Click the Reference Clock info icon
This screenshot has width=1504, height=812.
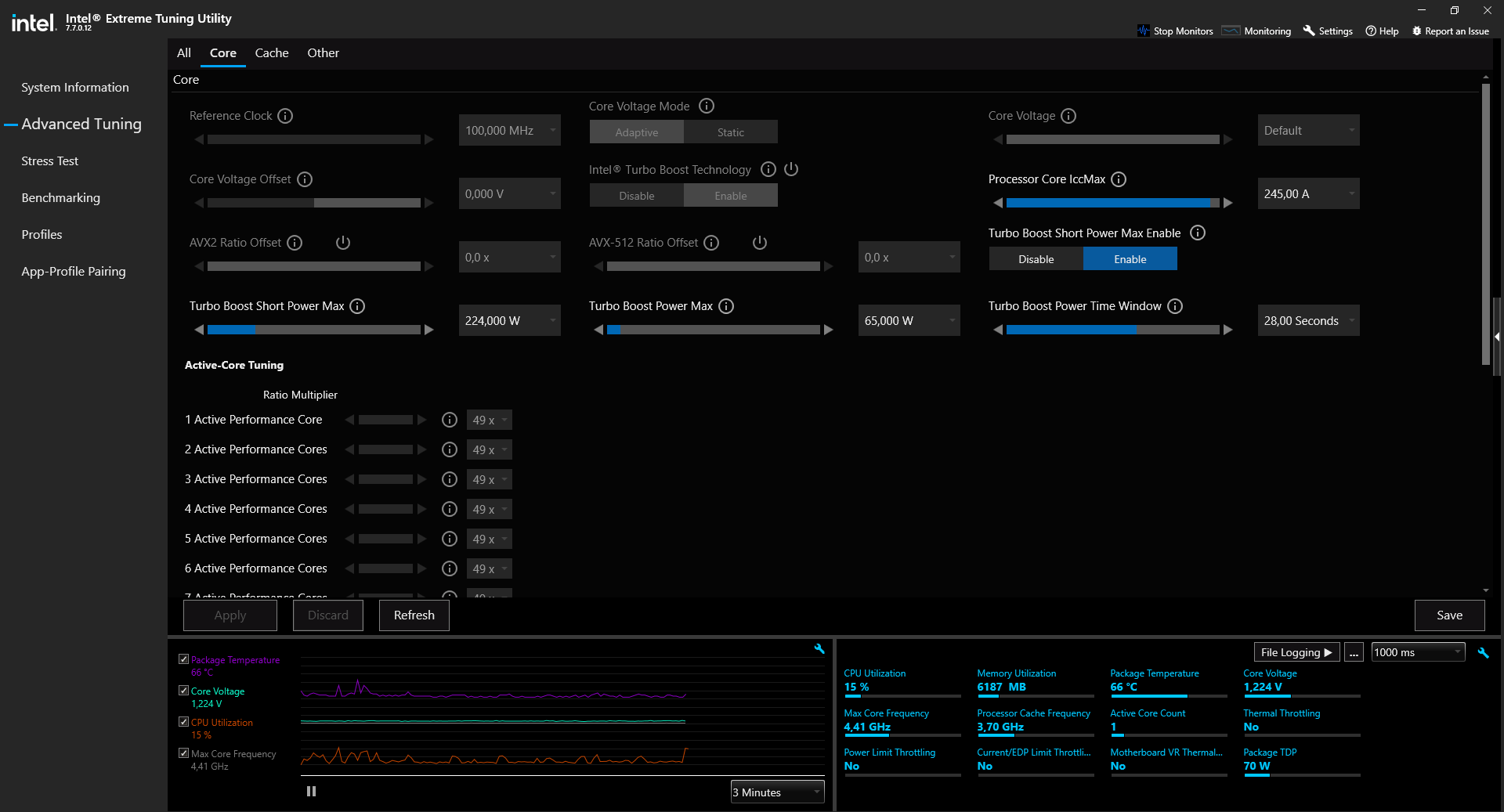[285, 116]
